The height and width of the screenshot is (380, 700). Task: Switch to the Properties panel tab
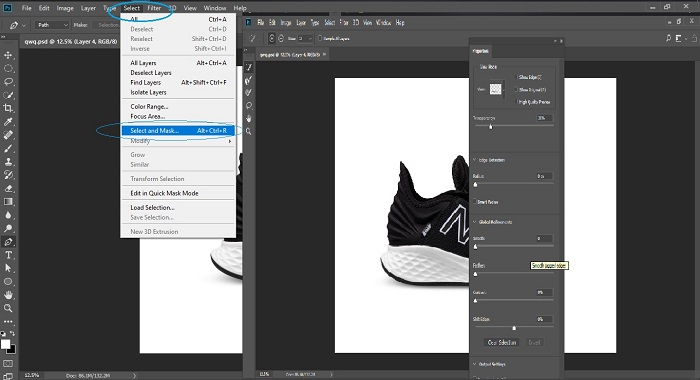[481, 51]
